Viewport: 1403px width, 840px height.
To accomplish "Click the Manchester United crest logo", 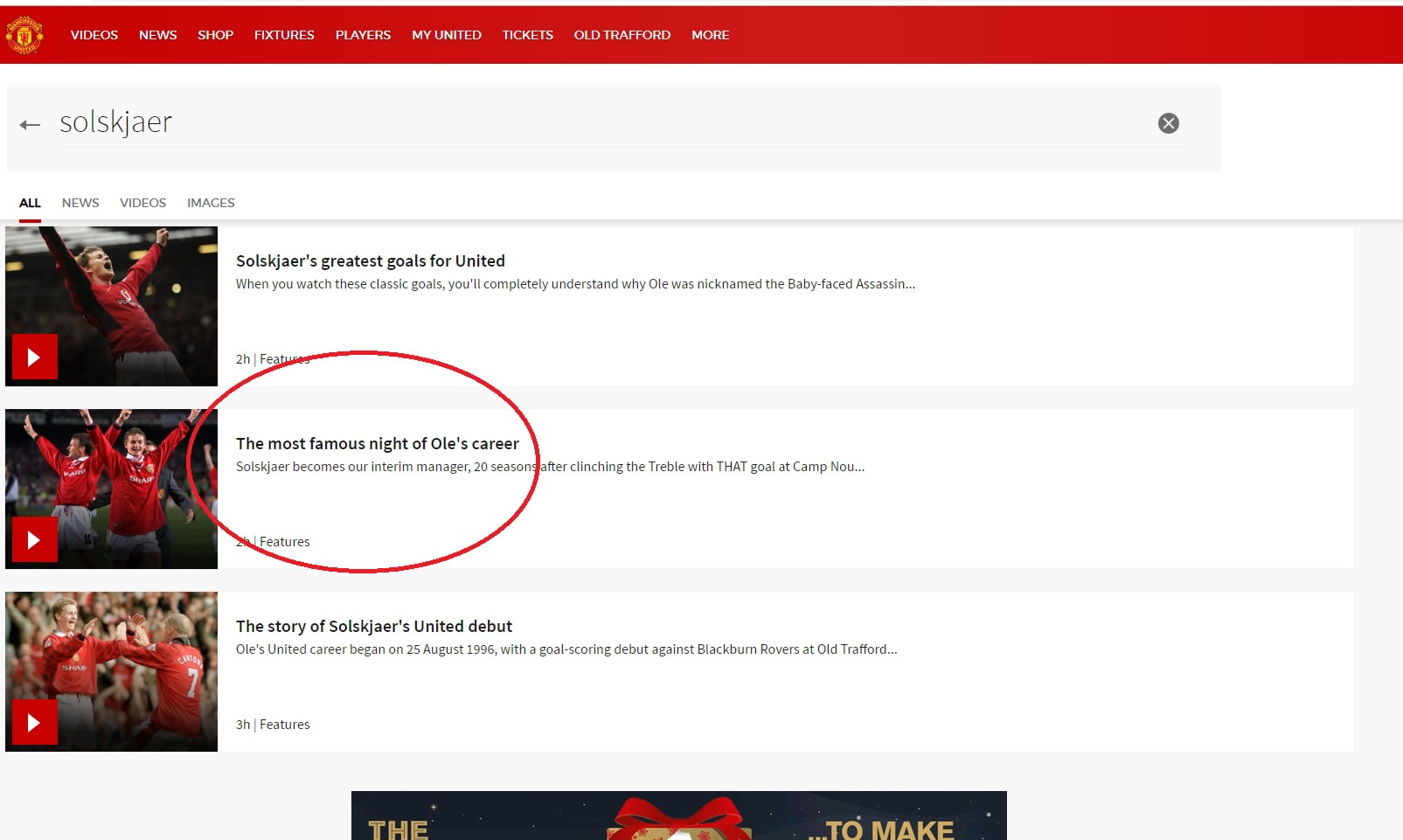I will point(24,35).
